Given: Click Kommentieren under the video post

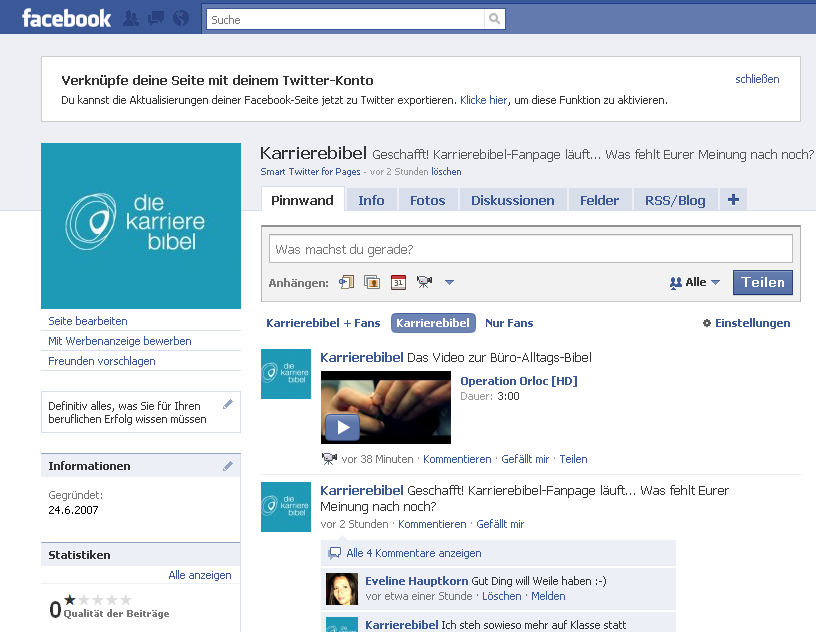Looking at the screenshot, I should click(x=457, y=459).
